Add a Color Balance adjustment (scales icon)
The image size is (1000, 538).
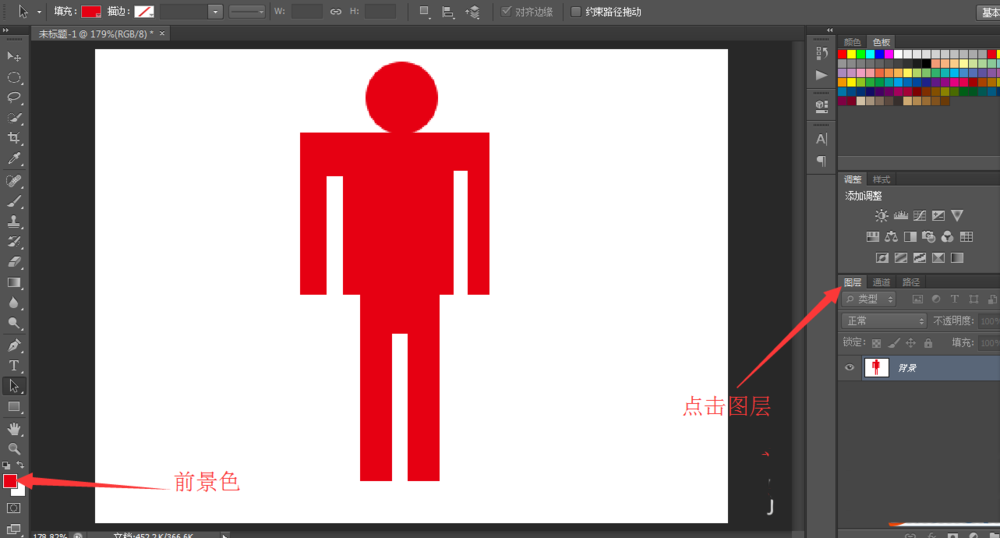coord(891,237)
